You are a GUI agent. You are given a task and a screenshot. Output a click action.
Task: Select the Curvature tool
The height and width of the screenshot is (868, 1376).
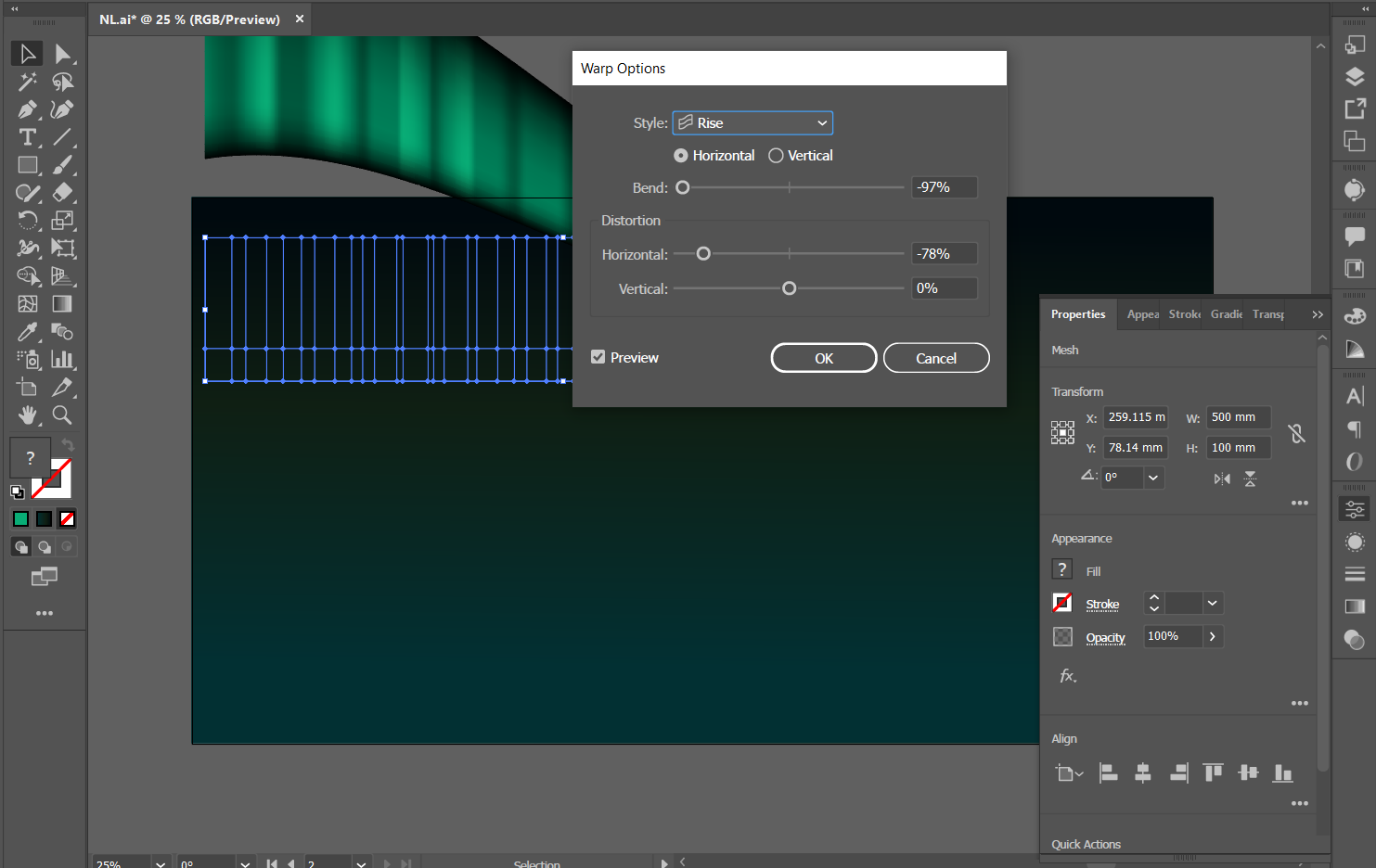(62, 109)
